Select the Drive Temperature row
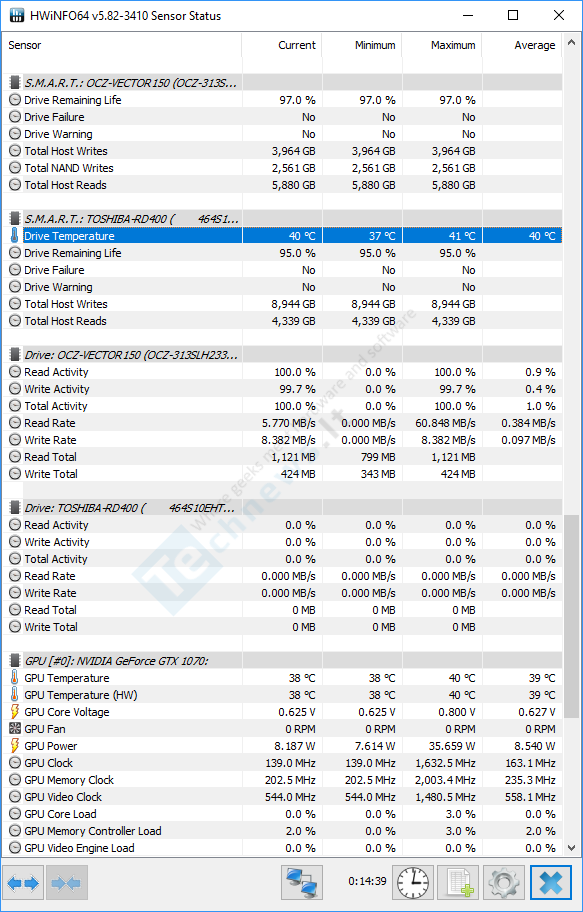Viewport: 583px width, 912px height. click(x=282, y=236)
